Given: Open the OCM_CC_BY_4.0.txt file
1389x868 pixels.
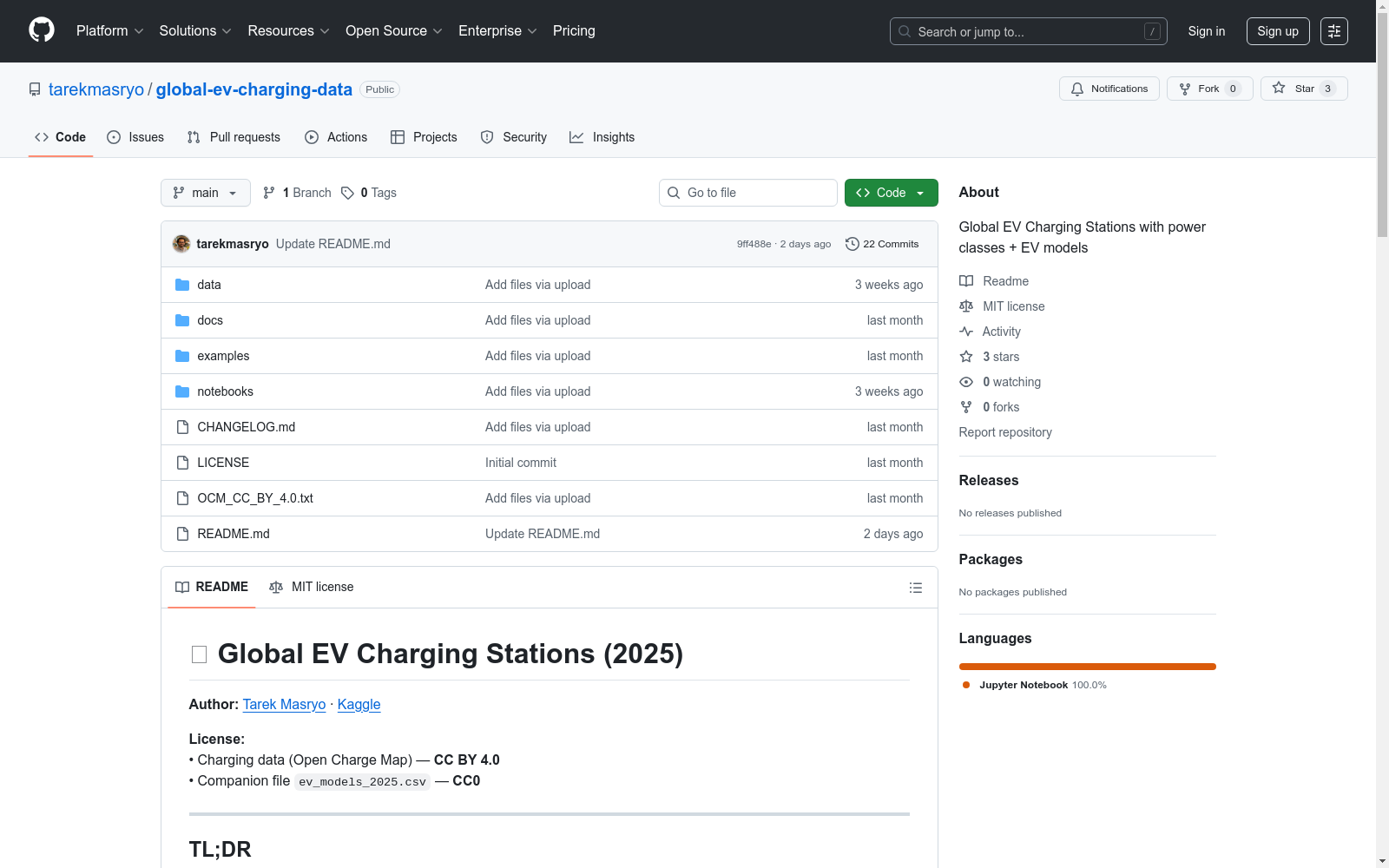Looking at the screenshot, I should point(255,498).
